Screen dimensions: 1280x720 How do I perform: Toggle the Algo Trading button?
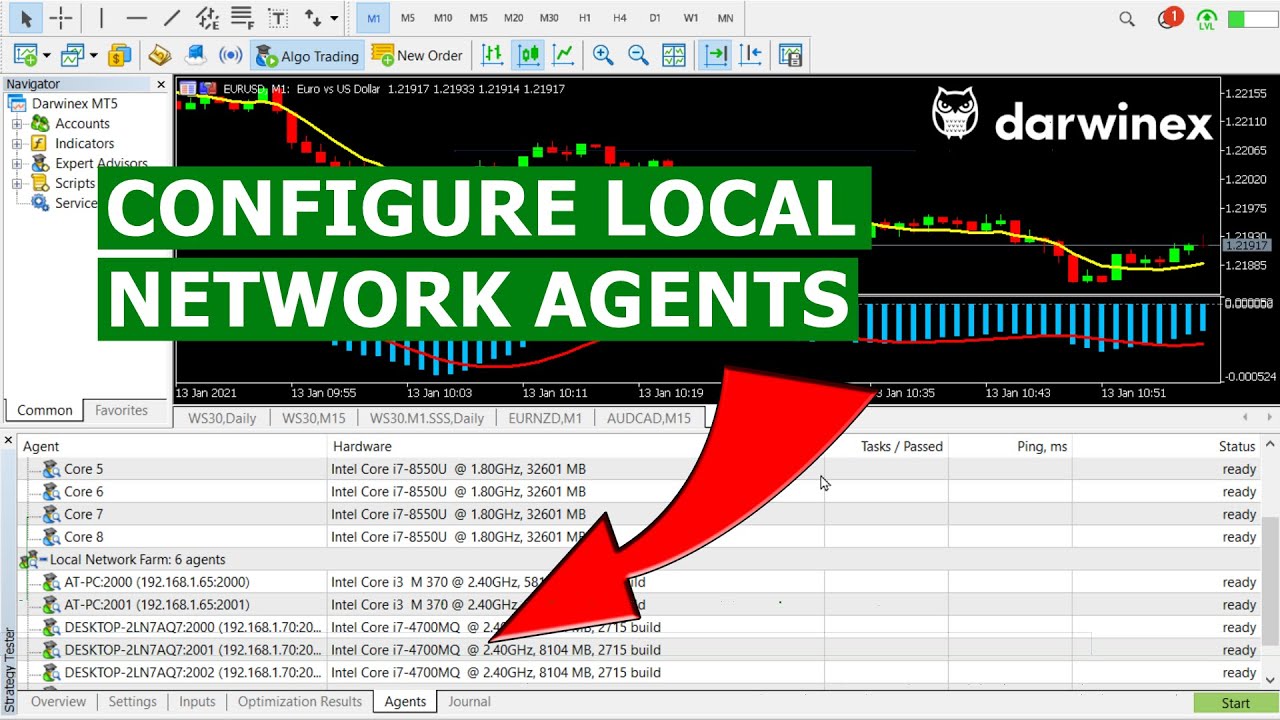click(x=306, y=56)
